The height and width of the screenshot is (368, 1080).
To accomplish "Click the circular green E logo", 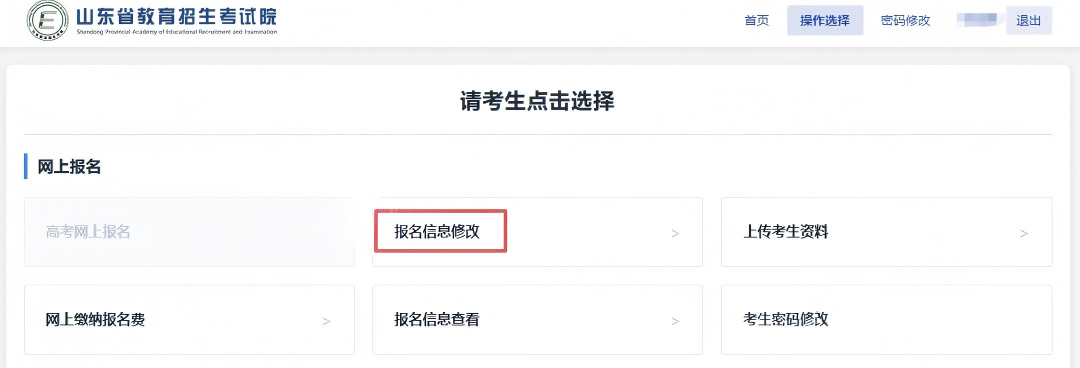I will [48, 20].
